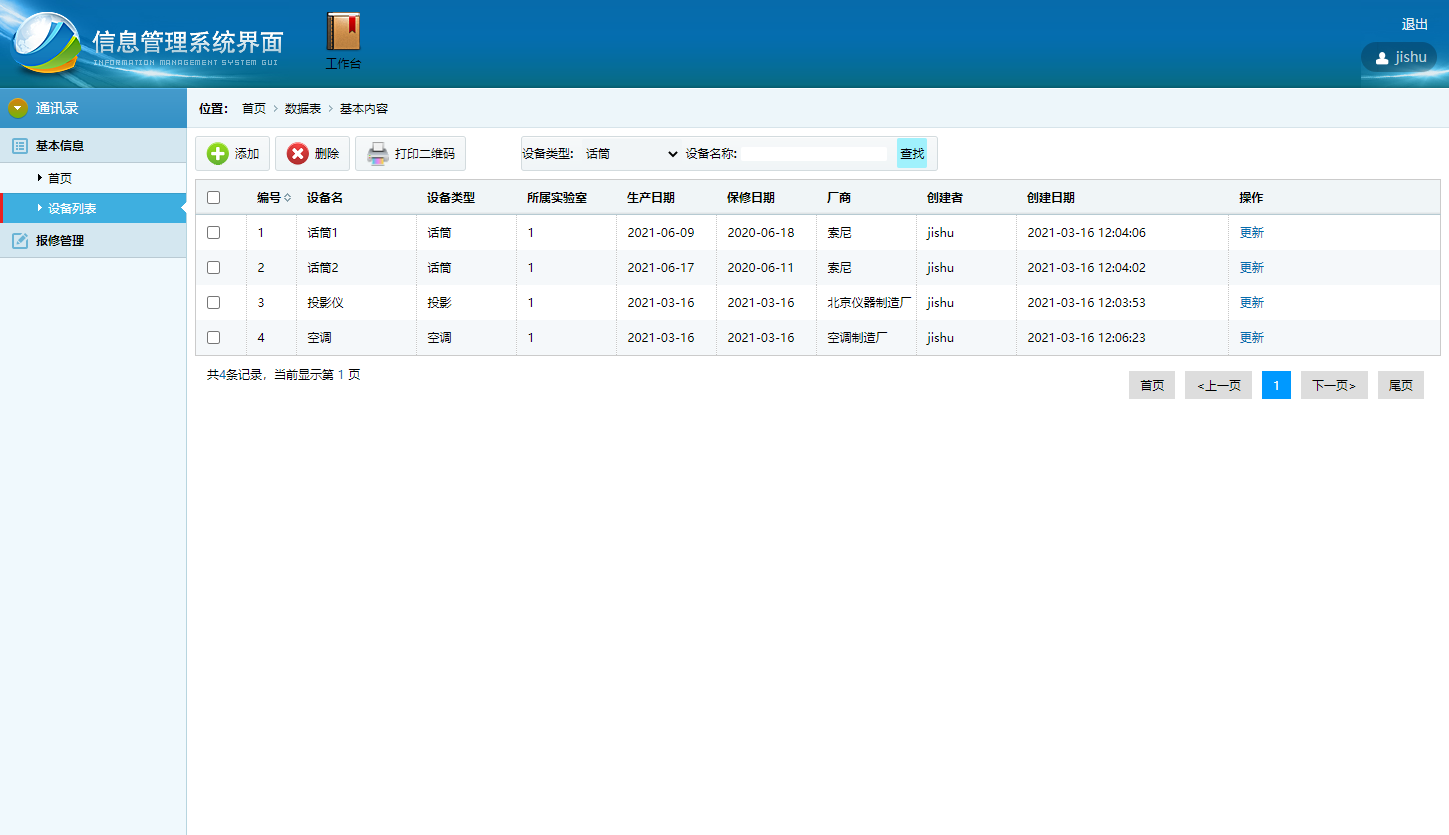Open 设备列表 in the sidebar
The image size is (1449, 835).
pos(72,209)
